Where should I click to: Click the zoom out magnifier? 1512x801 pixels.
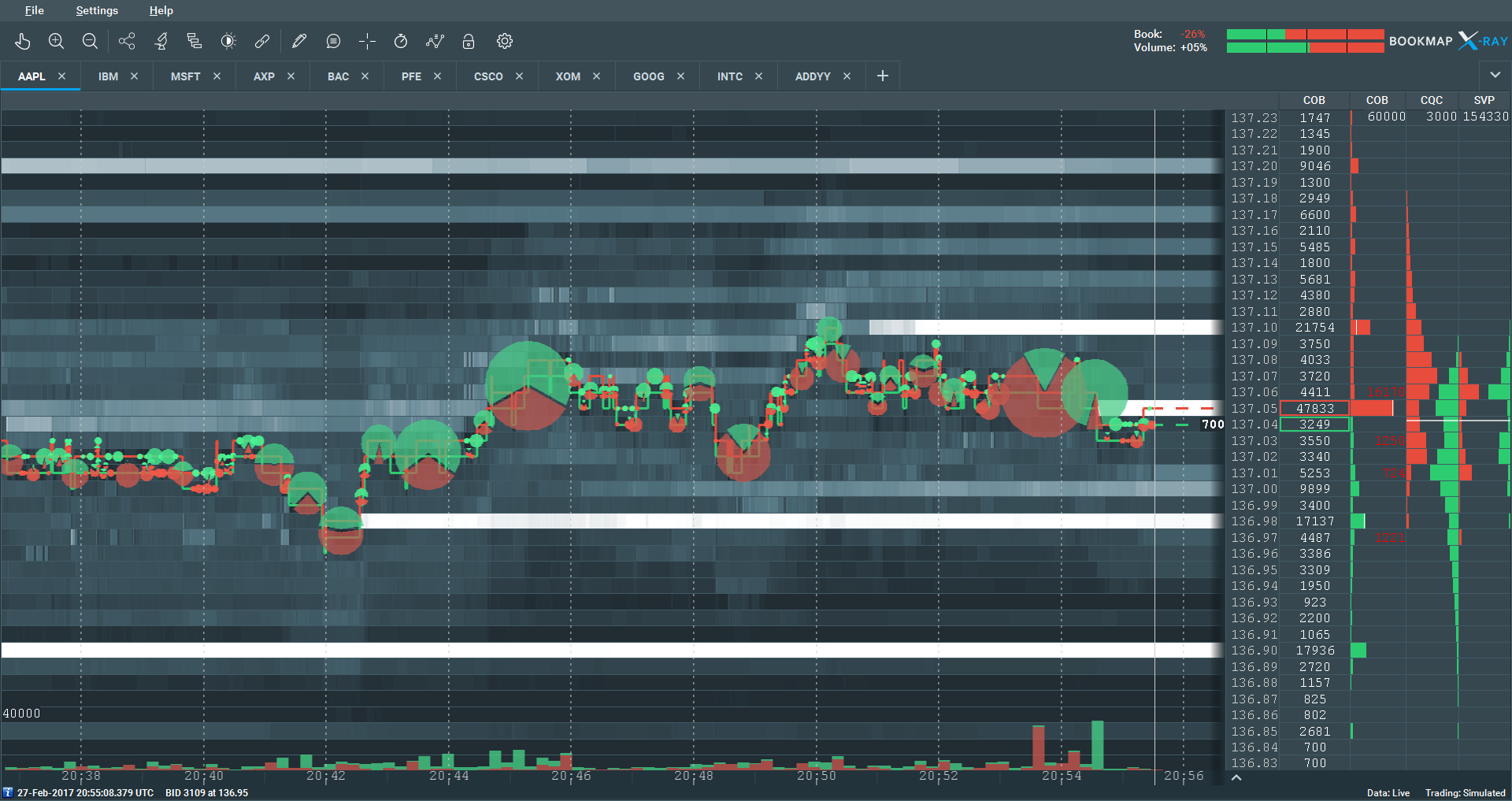[x=90, y=41]
